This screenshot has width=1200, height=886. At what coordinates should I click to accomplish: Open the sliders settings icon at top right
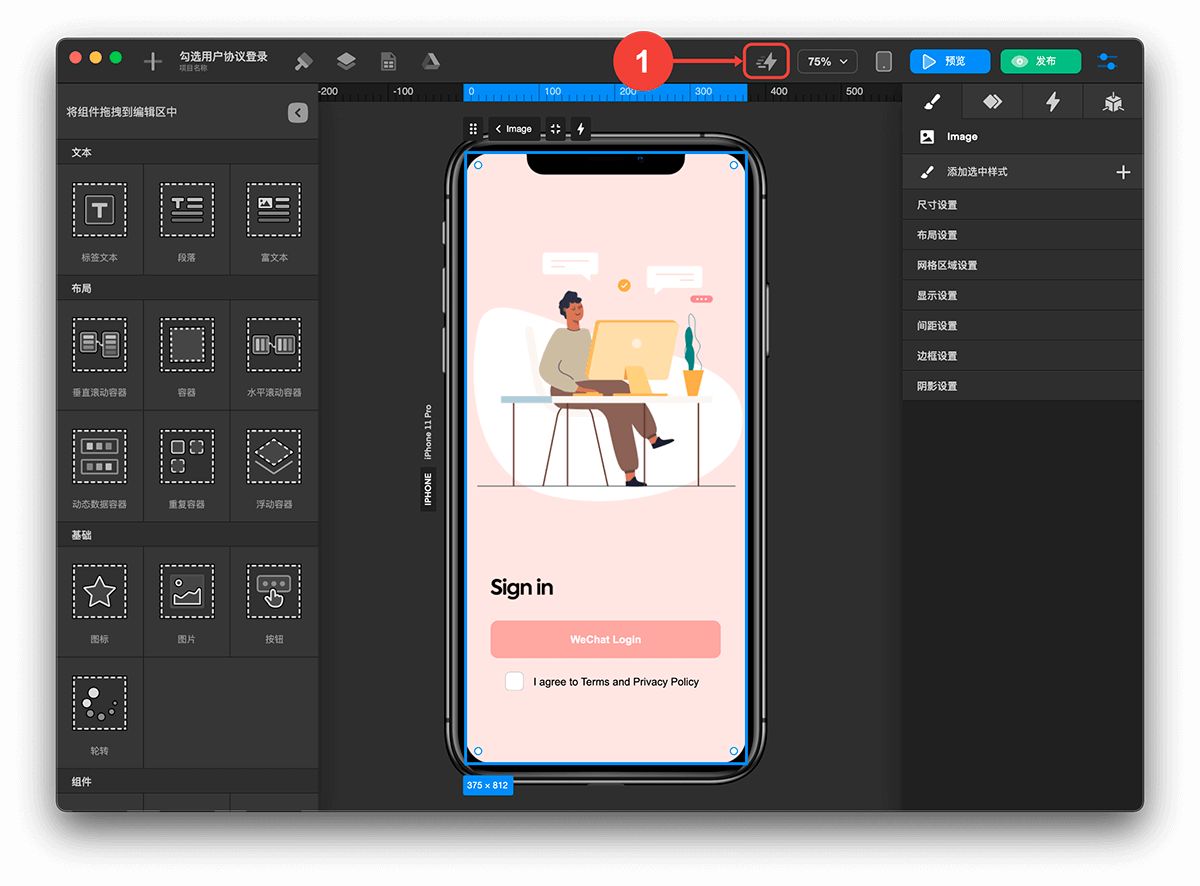coord(1107,62)
